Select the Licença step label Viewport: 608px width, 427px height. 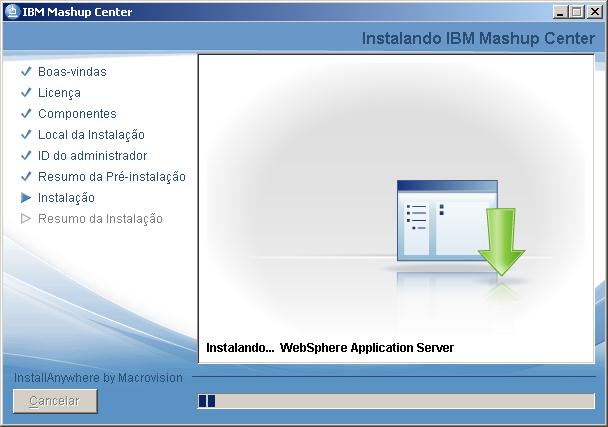tap(59, 93)
